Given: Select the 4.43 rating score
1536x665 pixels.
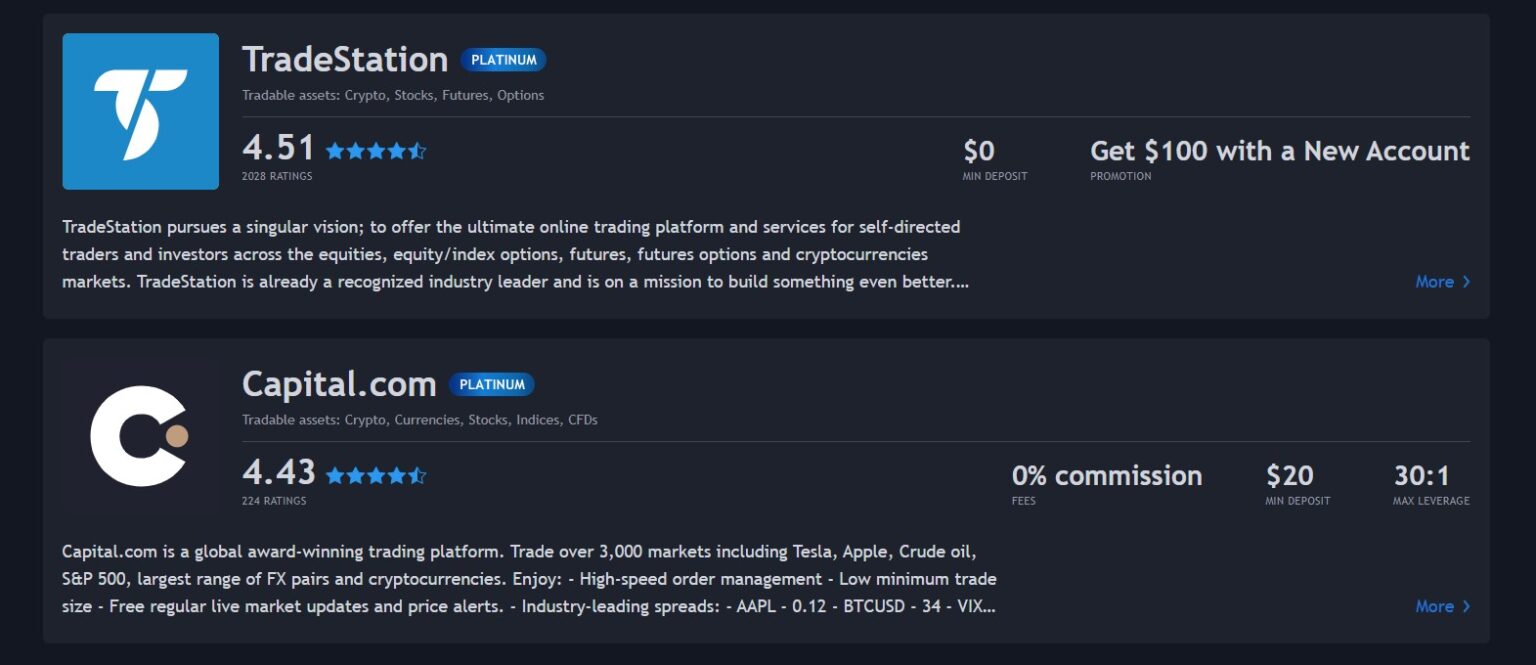Looking at the screenshot, I should pos(278,472).
